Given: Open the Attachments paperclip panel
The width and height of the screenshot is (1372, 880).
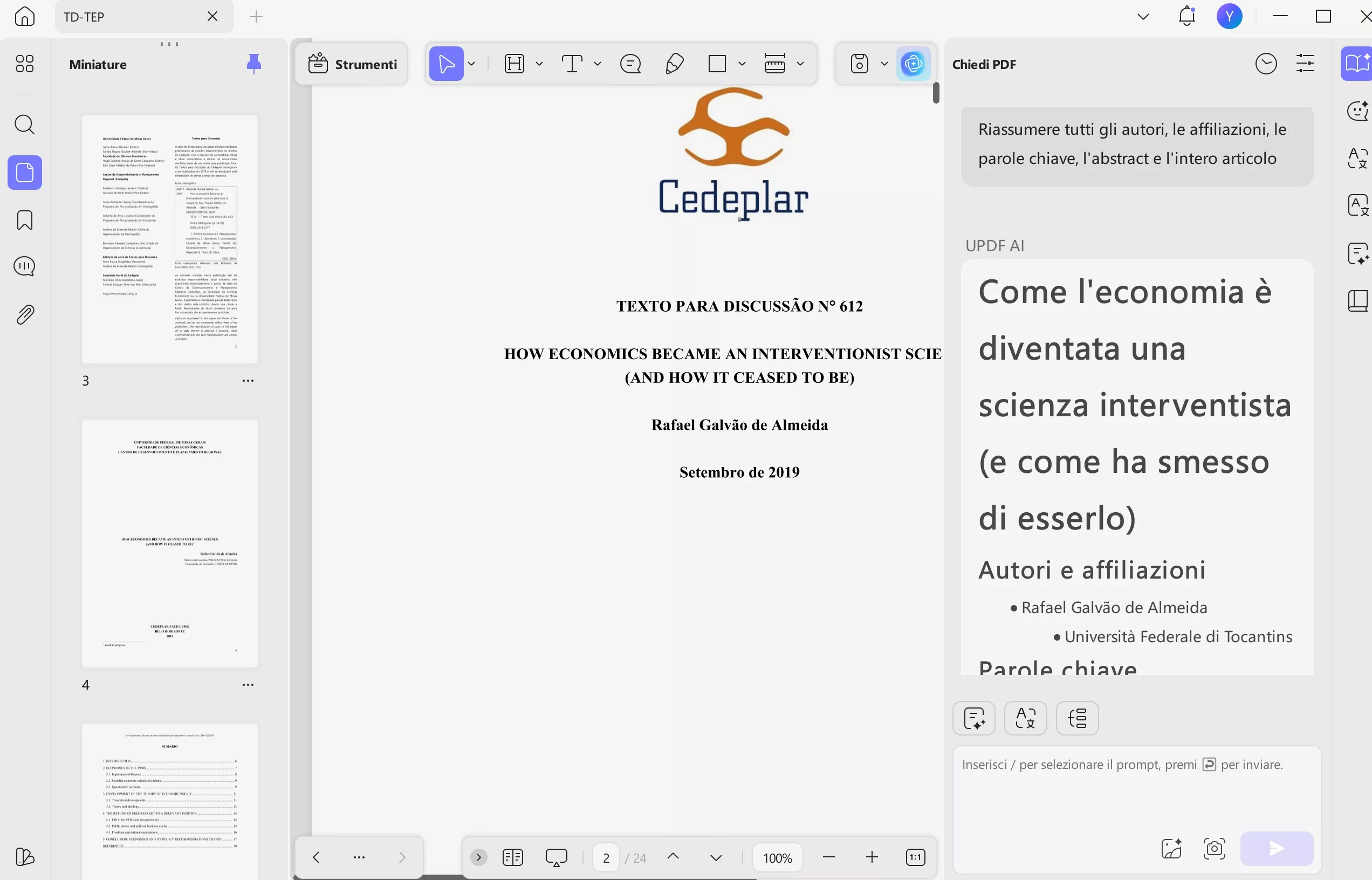Looking at the screenshot, I should coord(25,315).
